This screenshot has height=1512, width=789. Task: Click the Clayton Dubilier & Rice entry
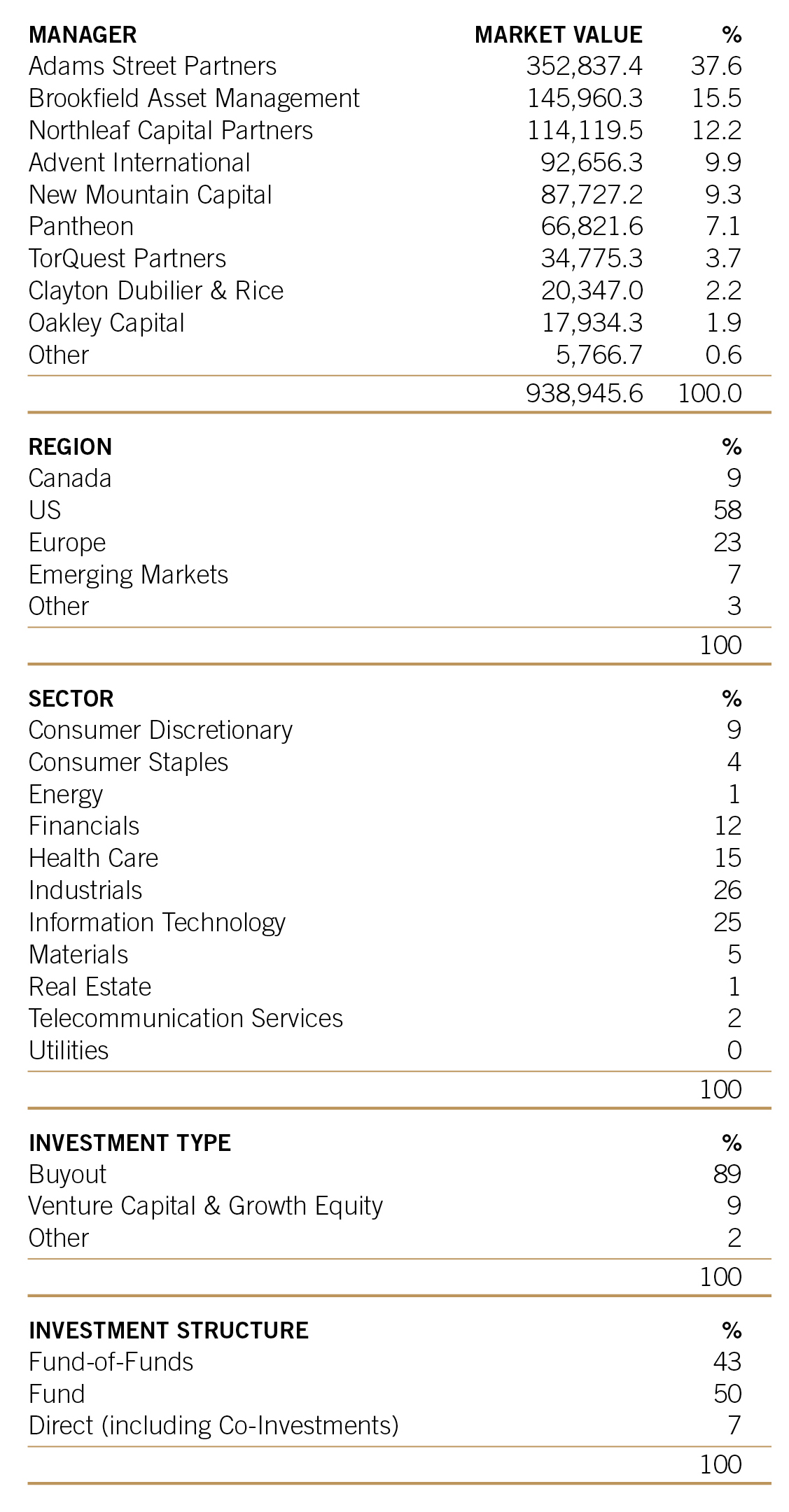tap(156, 290)
